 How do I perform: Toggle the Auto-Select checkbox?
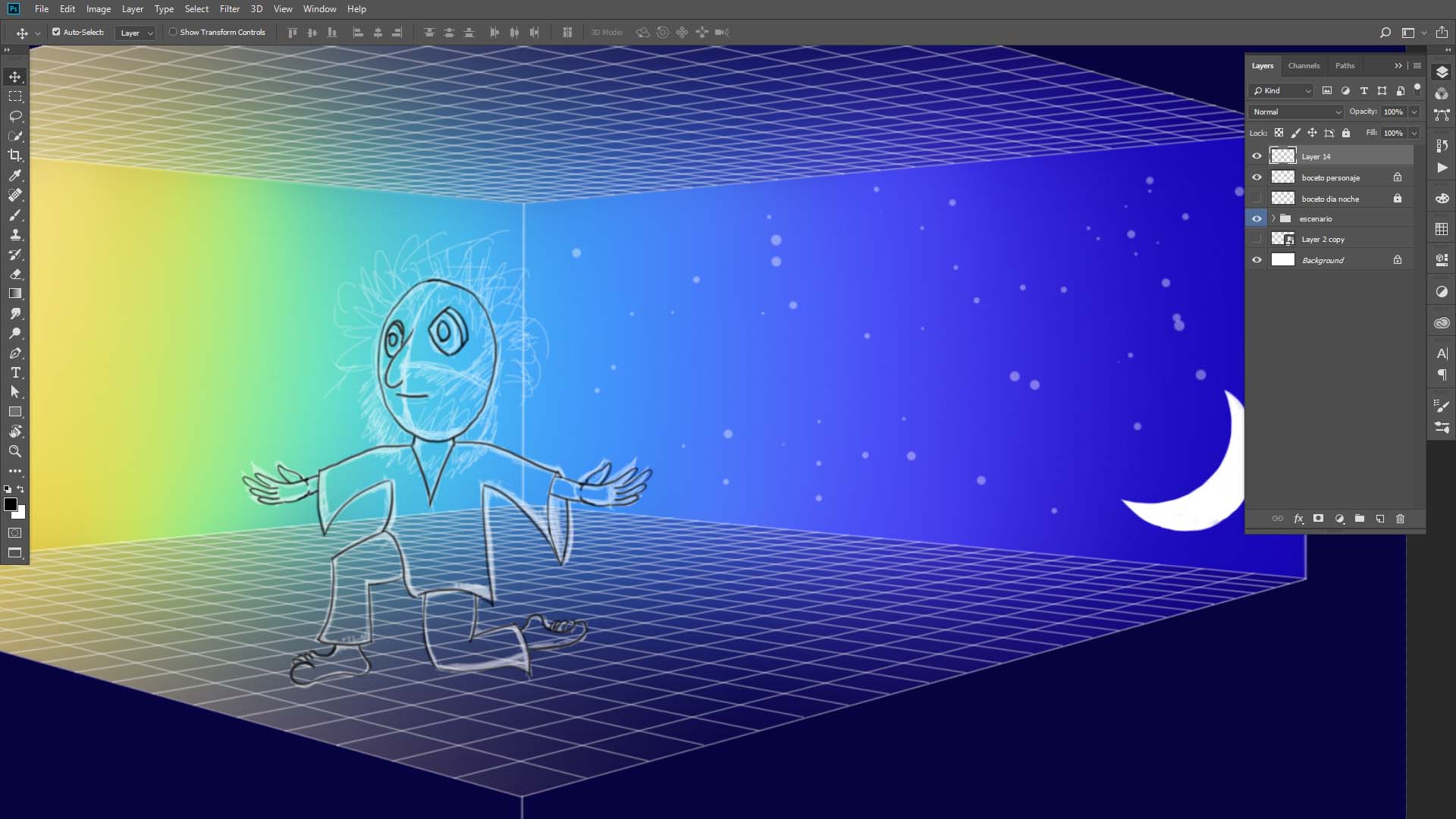point(56,32)
